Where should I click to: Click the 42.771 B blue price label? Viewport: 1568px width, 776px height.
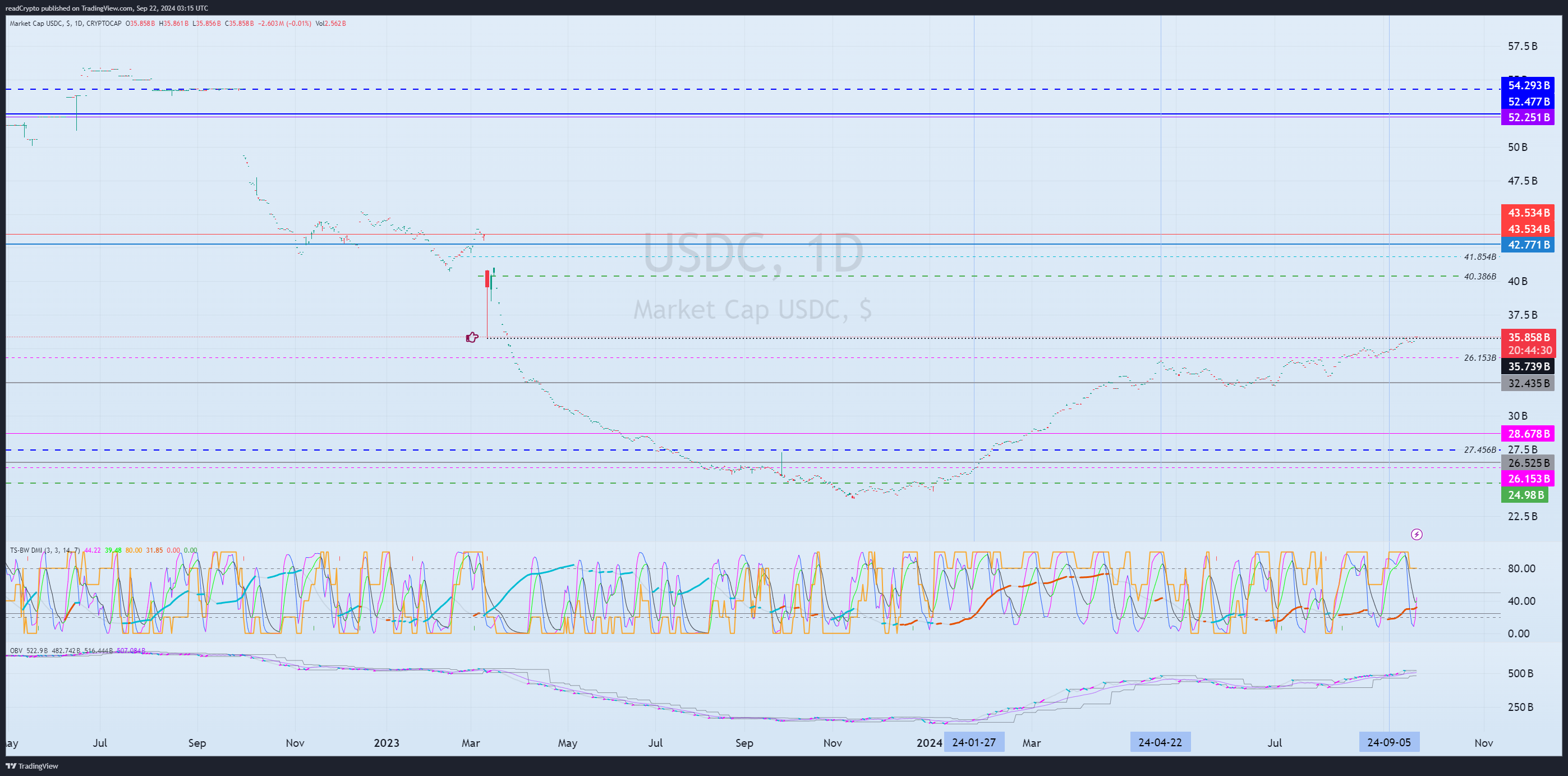pos(1528,245)
